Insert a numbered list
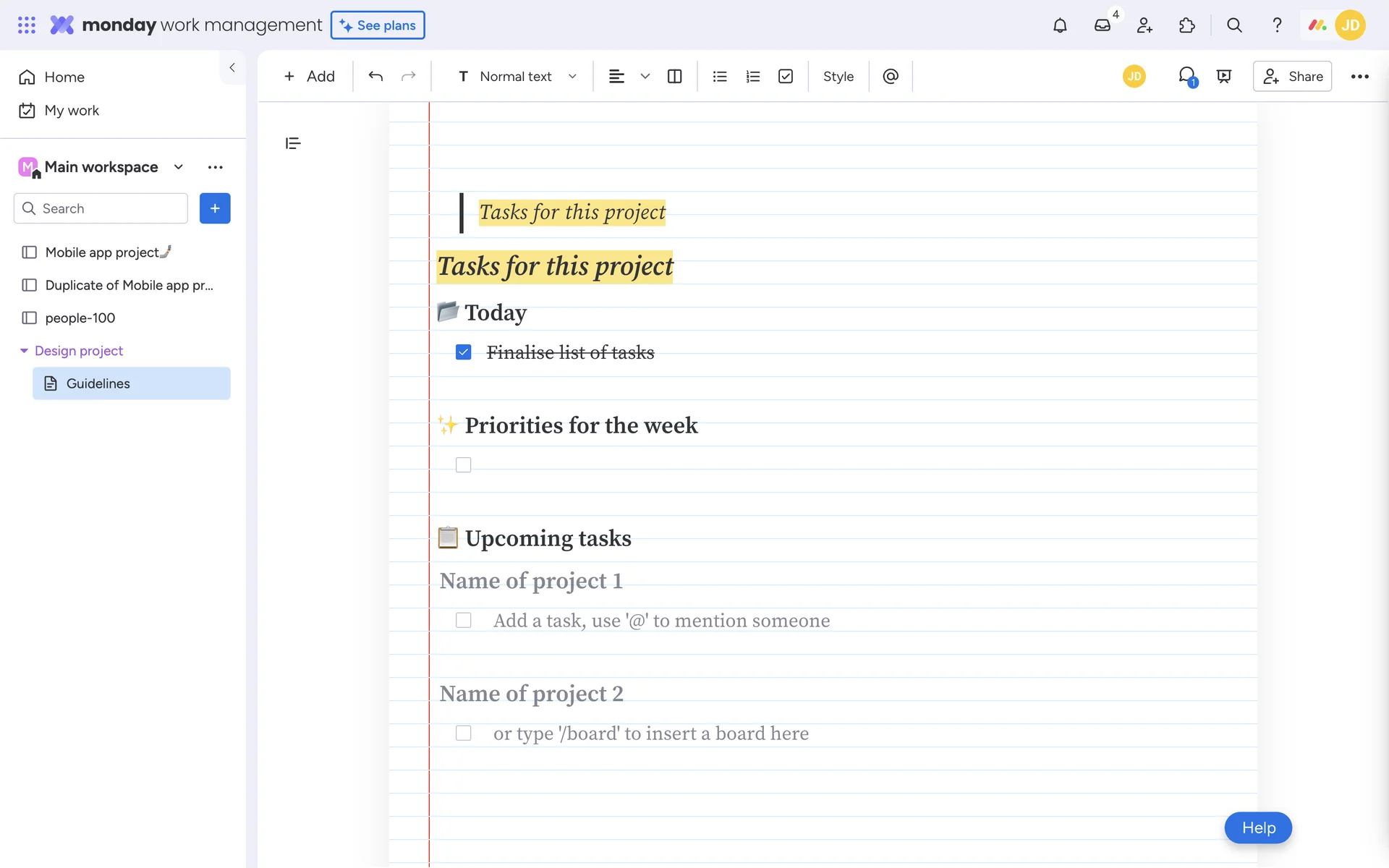The width and height of the screenshot is (1389, 868). (x=752, y=77)
